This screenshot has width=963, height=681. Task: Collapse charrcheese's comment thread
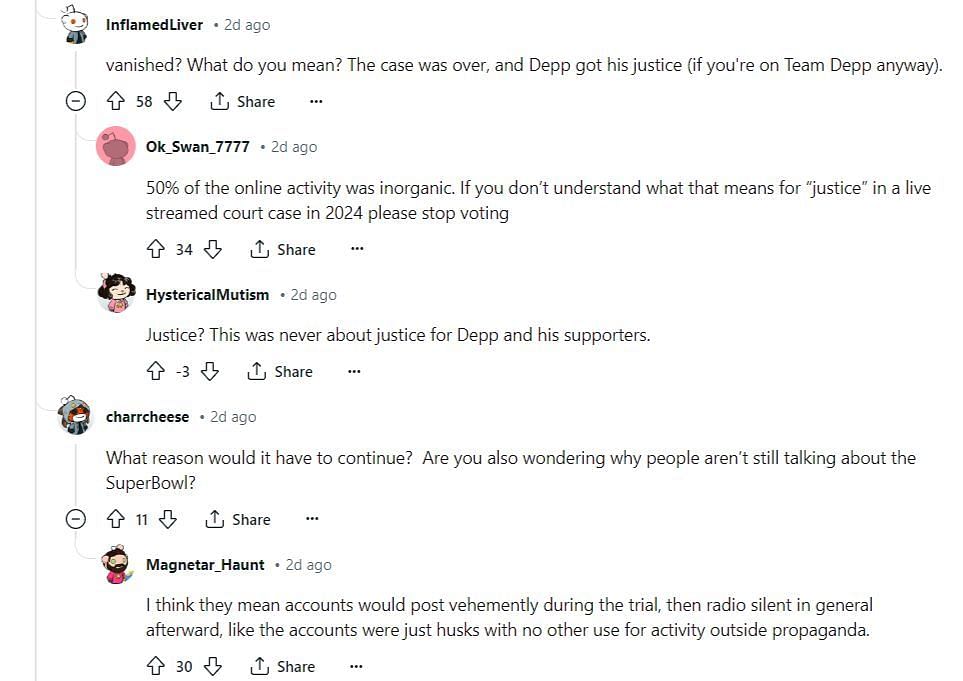click(75, 519)
